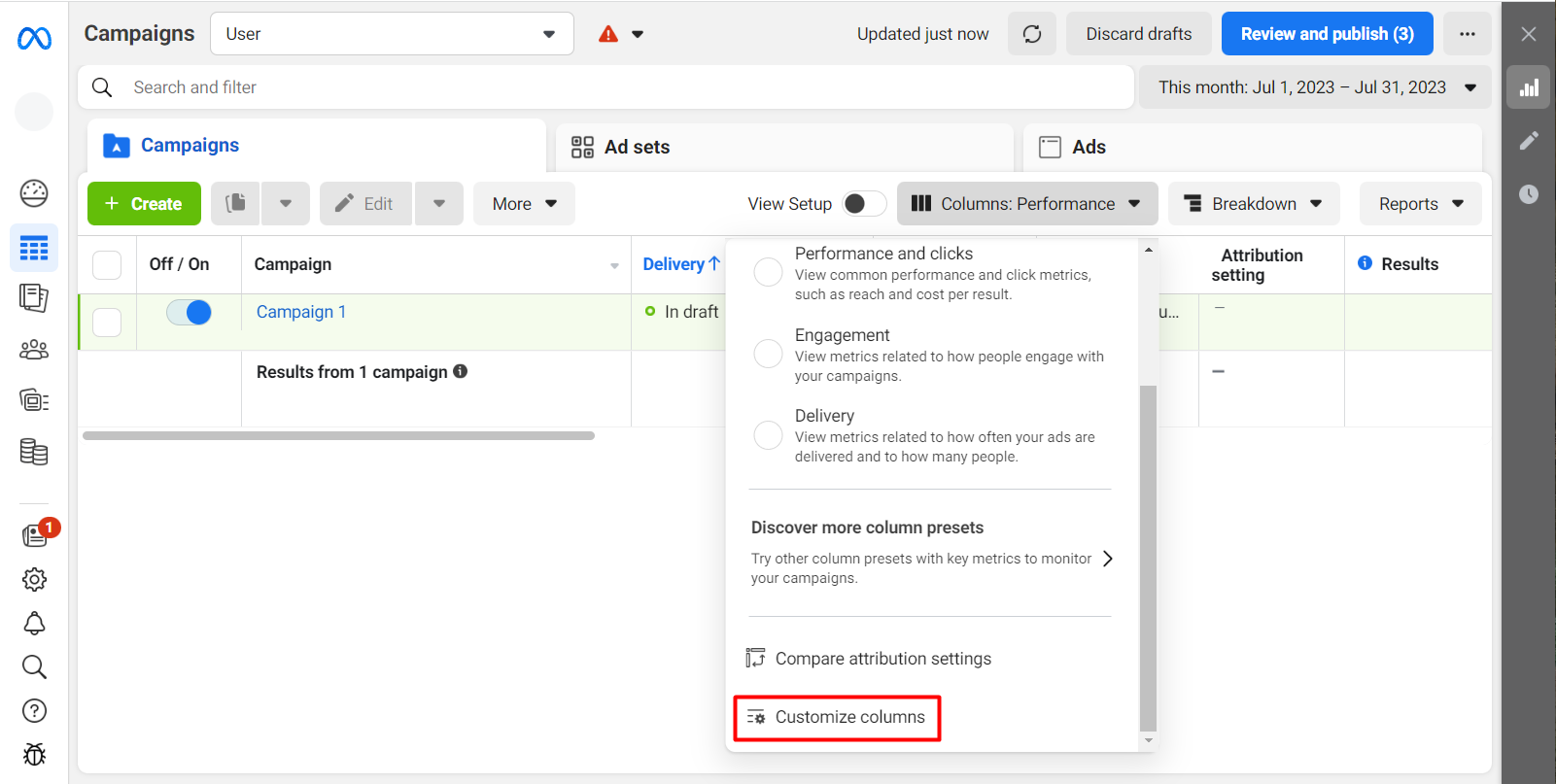Open the Ads reporting icon in sidebar
This screenshot has height=784, width=1556.
point(34,297)
